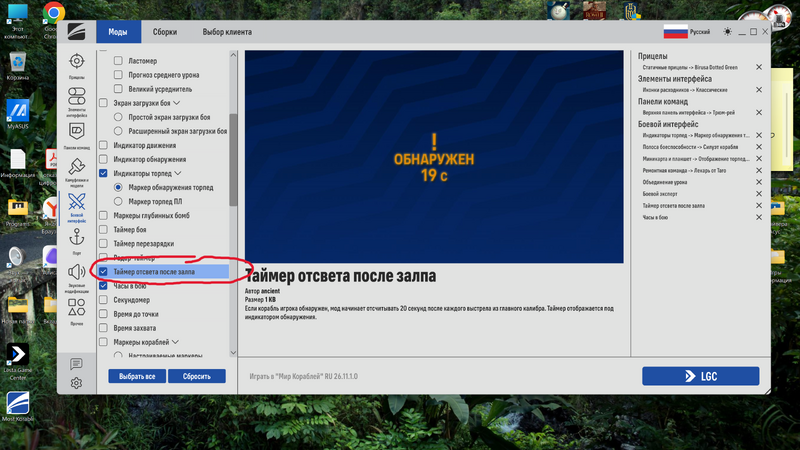The height and width of the screenshot is (450, 800).
Task: Remove Таймер отсвета from right panel
Action: (x=759, y=206)
